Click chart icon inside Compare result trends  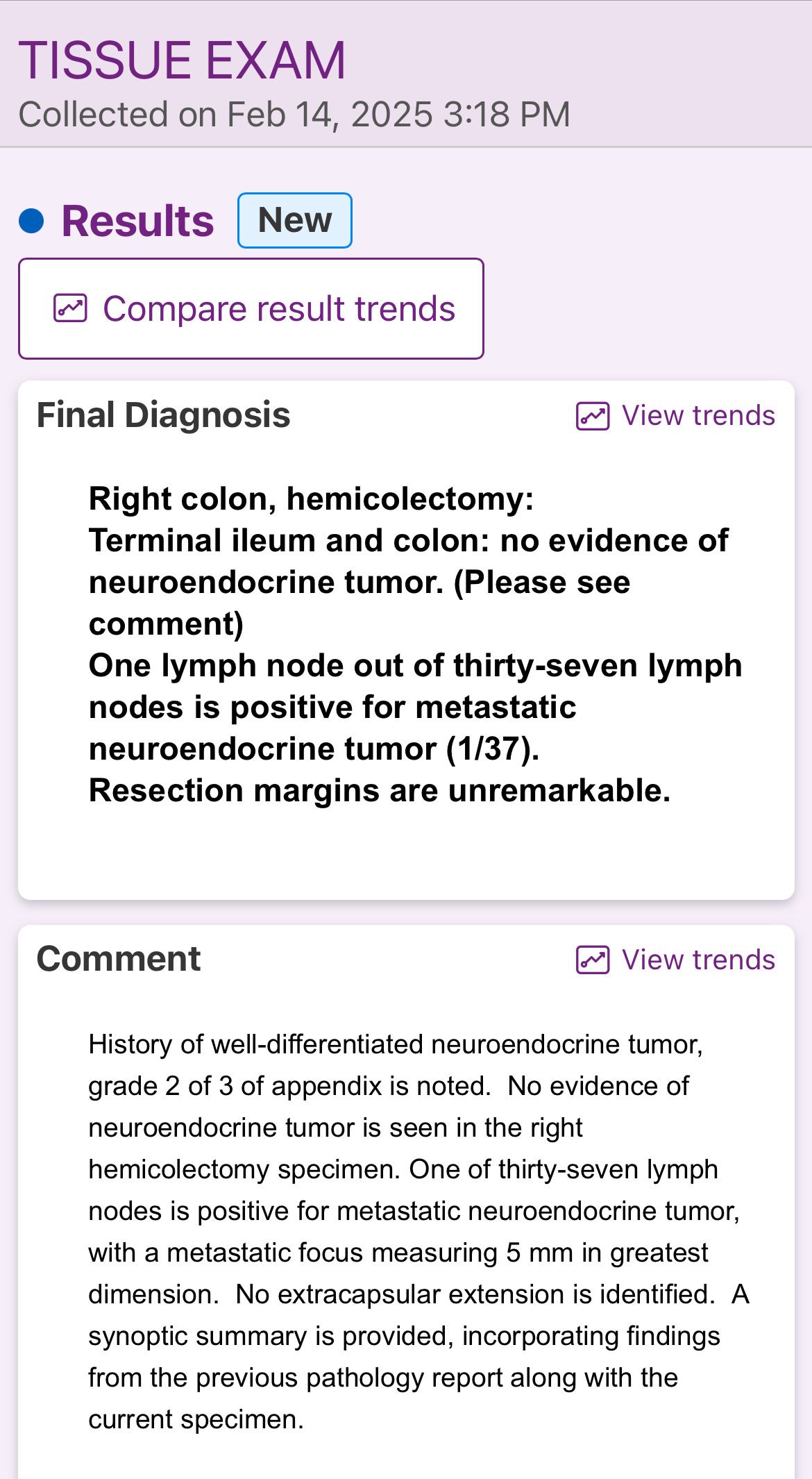coord(70,308)
